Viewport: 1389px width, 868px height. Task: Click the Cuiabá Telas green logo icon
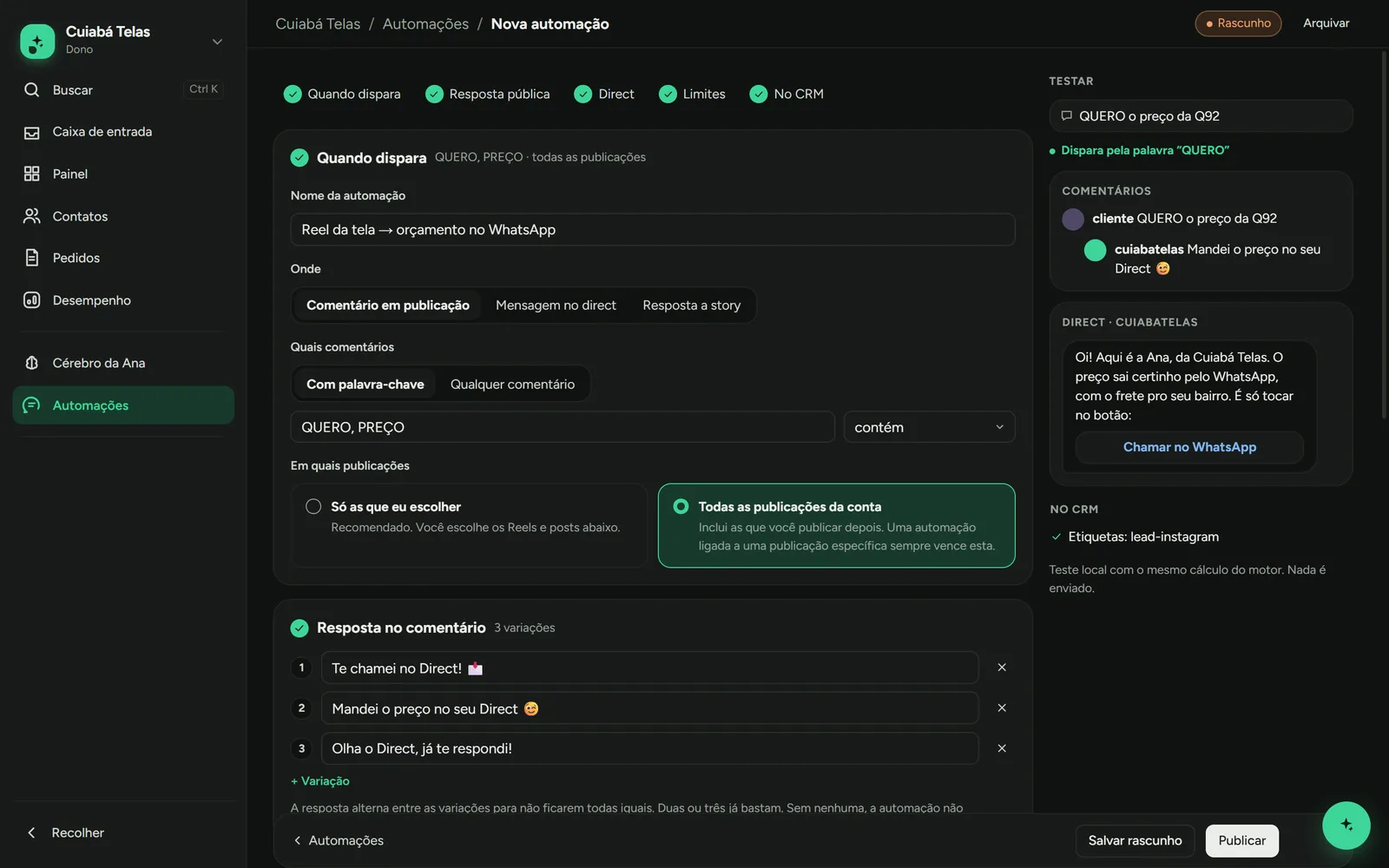[37, 41]
